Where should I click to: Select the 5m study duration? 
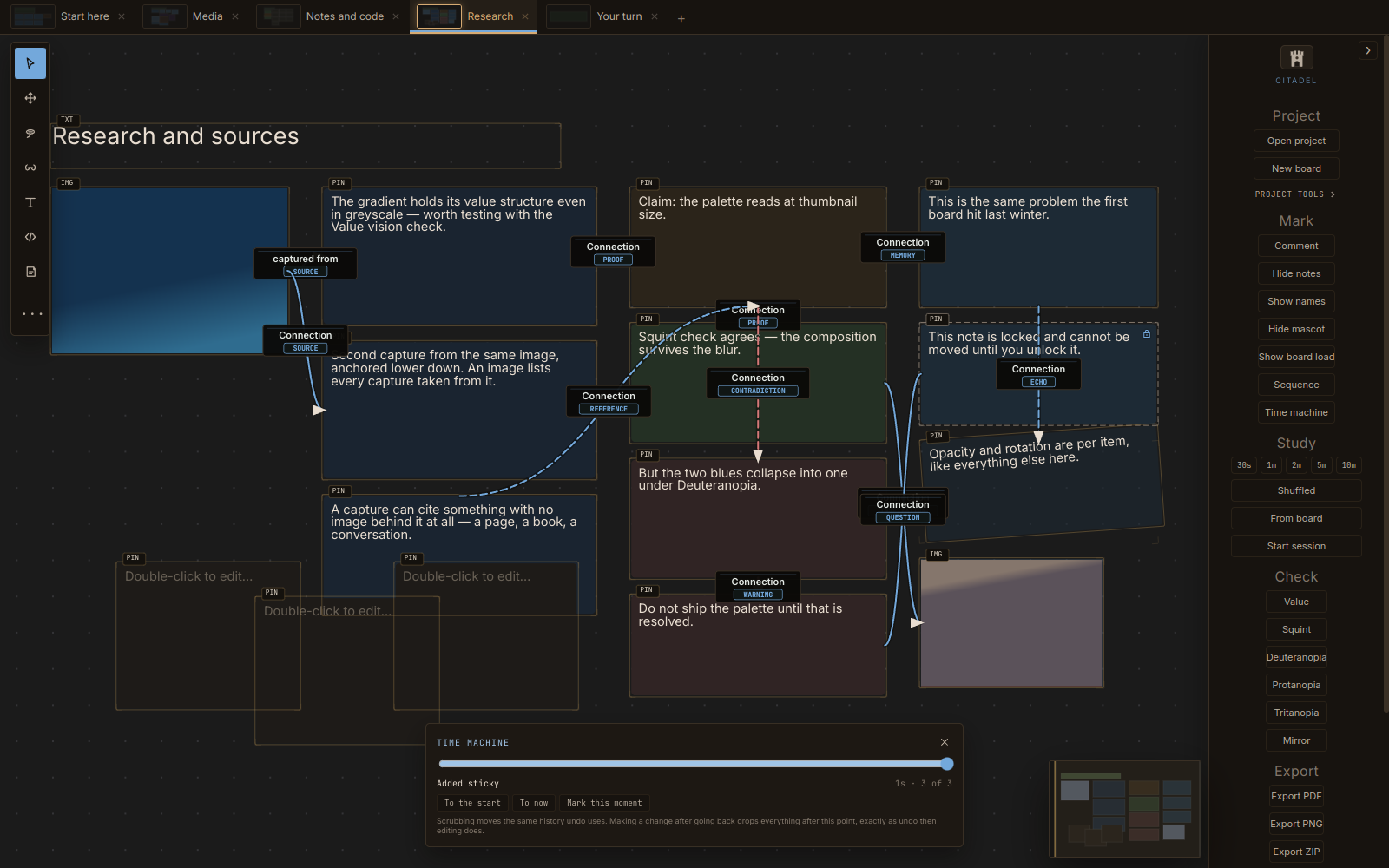tap(1321, 465)
